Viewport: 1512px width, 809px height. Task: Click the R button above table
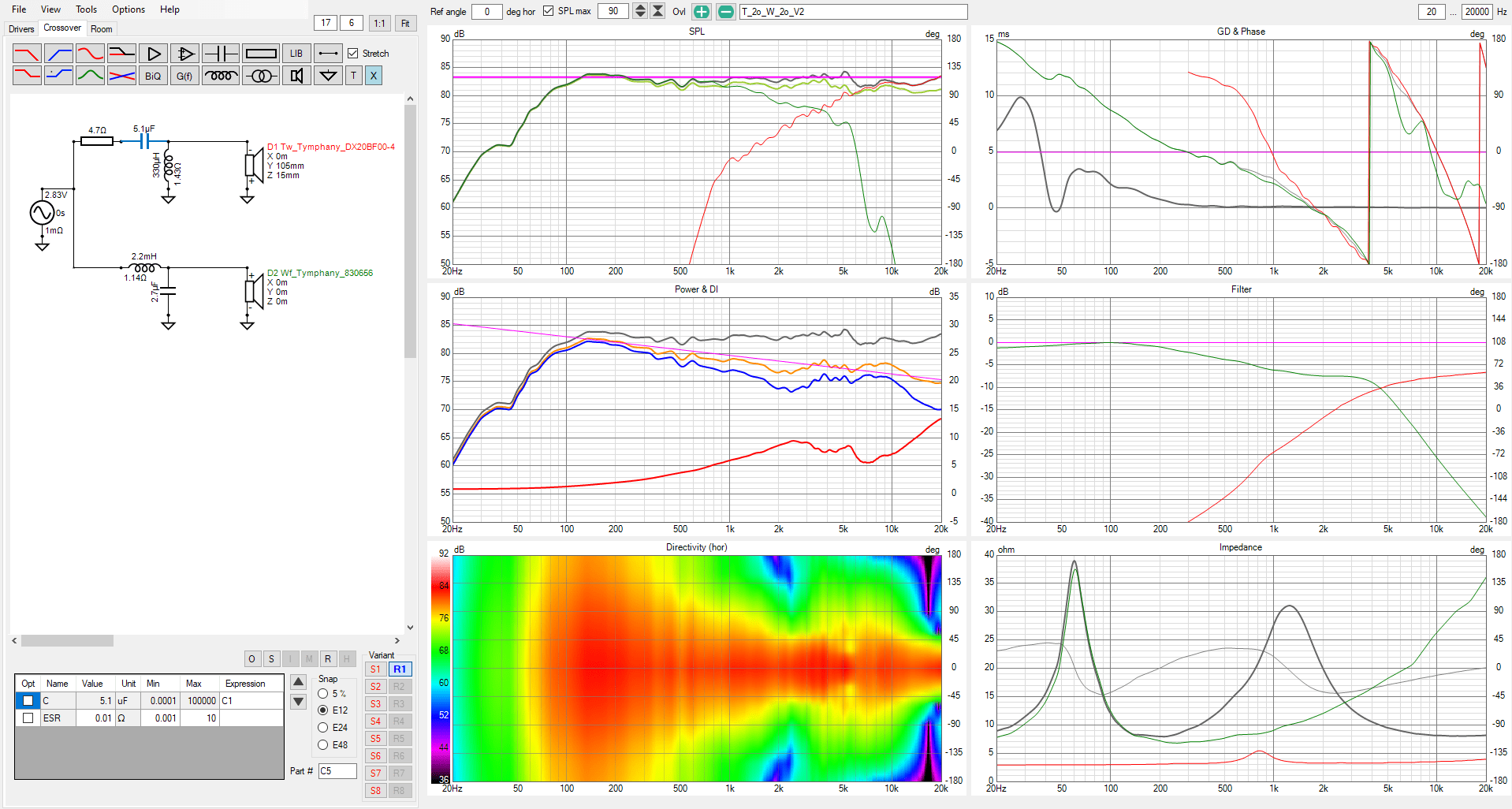click(328, 659)
